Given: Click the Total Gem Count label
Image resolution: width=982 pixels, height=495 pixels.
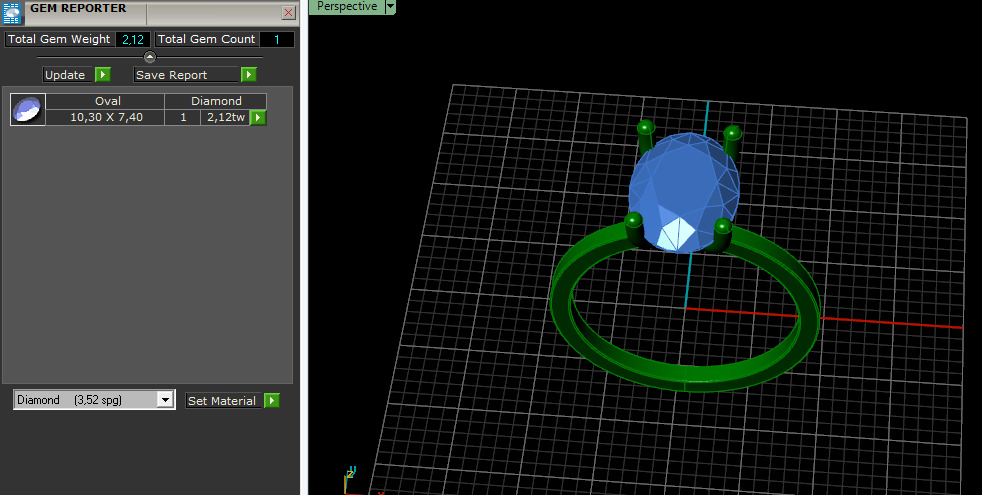Looking at the screenshot, I should (x=206, y=39).
